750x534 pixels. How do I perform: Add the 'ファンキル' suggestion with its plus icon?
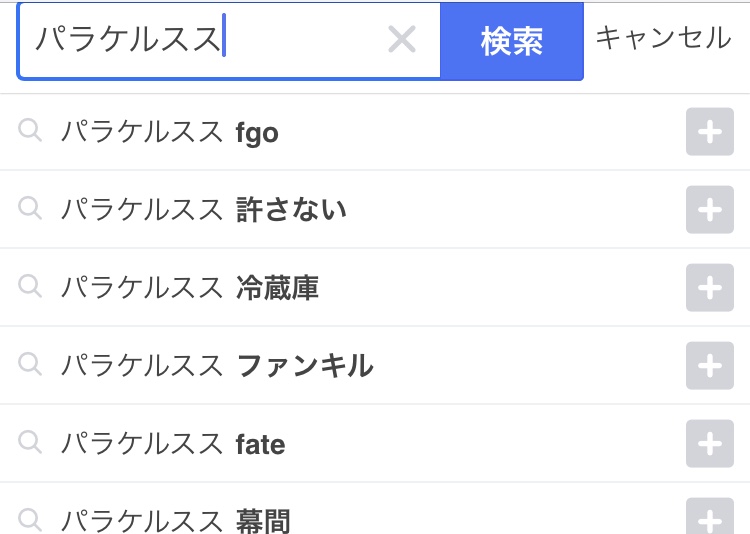coord(709,366)
